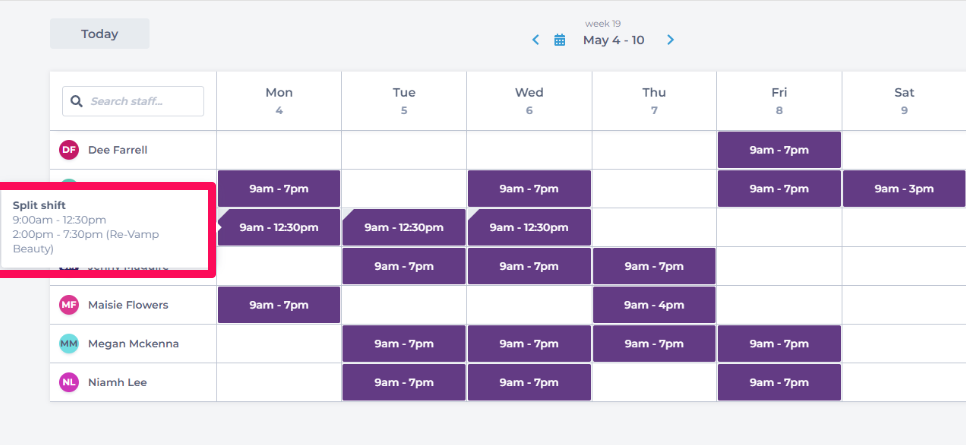This screenshot has width=966, height=445.
Task: Open the calendar date picker icon
Action: click(x=560, y=40)
